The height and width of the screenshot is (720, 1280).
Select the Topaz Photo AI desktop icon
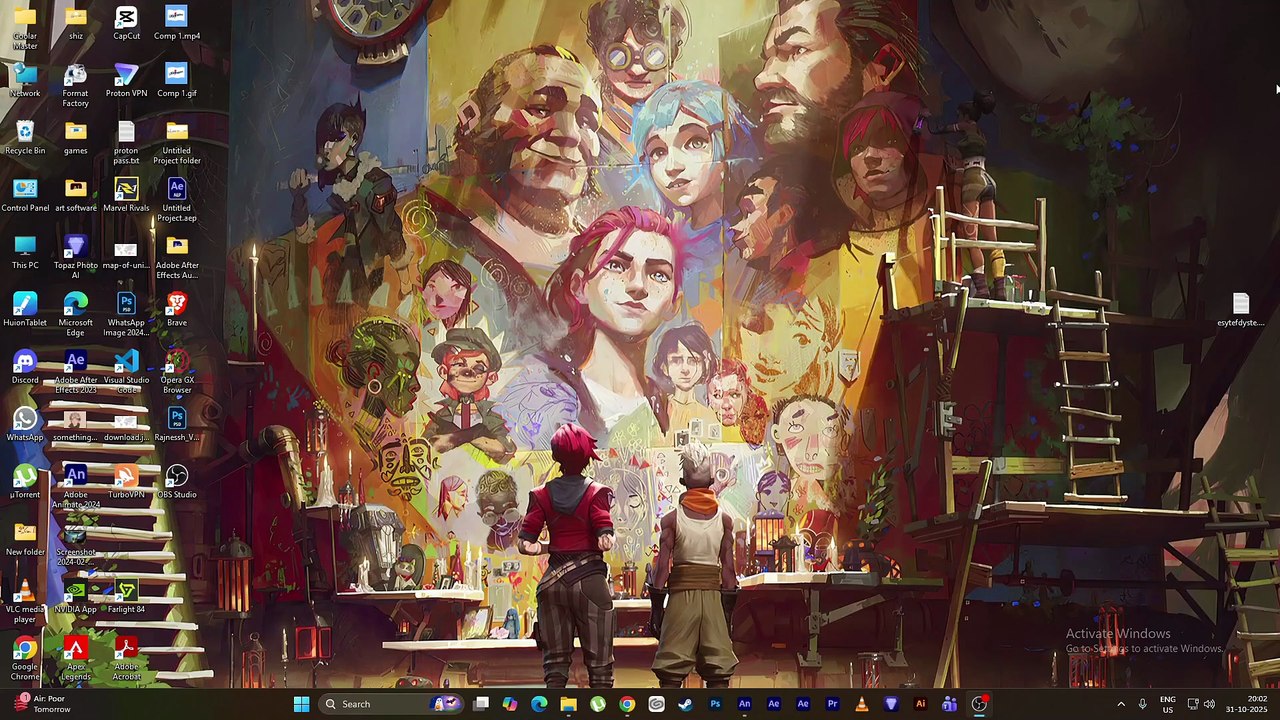point(75,257)
